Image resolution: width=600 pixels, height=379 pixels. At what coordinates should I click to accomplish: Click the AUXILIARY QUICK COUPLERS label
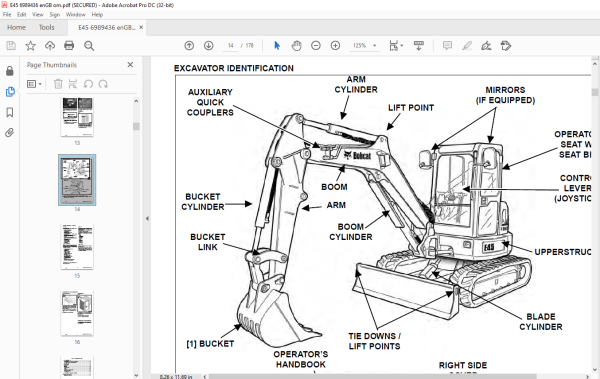(x=210, y=102)
